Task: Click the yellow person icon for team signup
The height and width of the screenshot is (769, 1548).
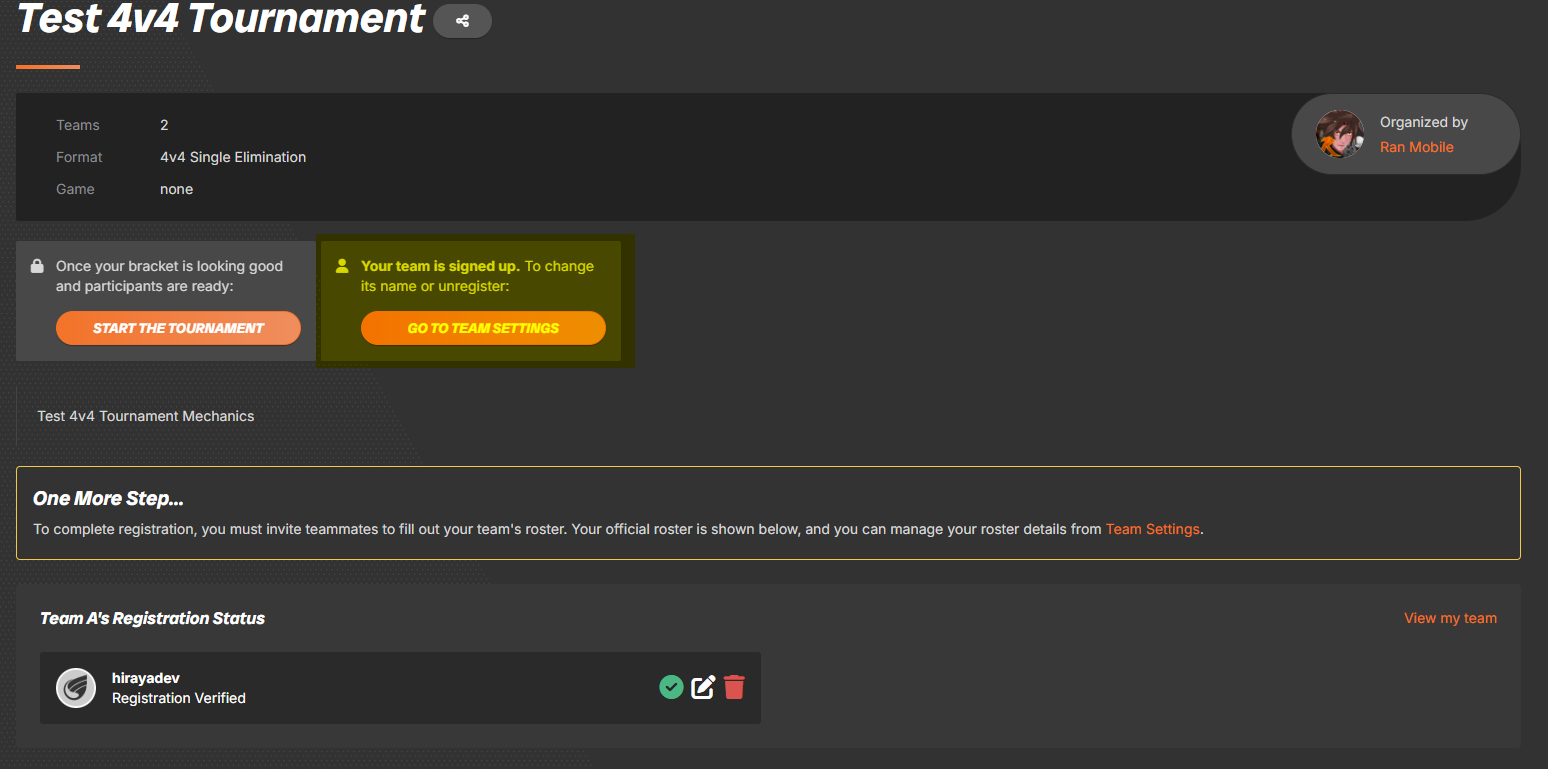Action: tap(342, 266)
